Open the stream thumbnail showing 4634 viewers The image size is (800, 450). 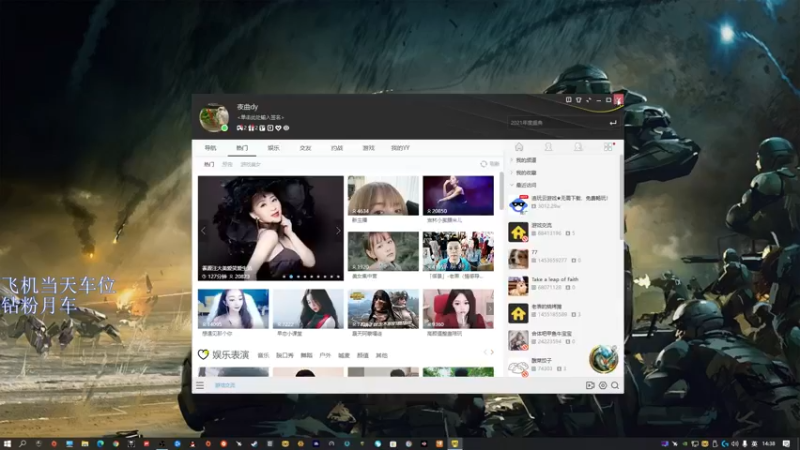383,195
